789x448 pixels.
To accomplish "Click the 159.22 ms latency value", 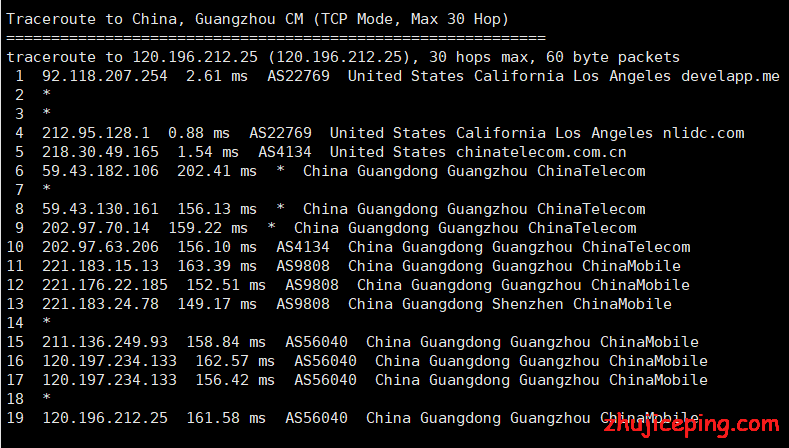I will point(208,228).
